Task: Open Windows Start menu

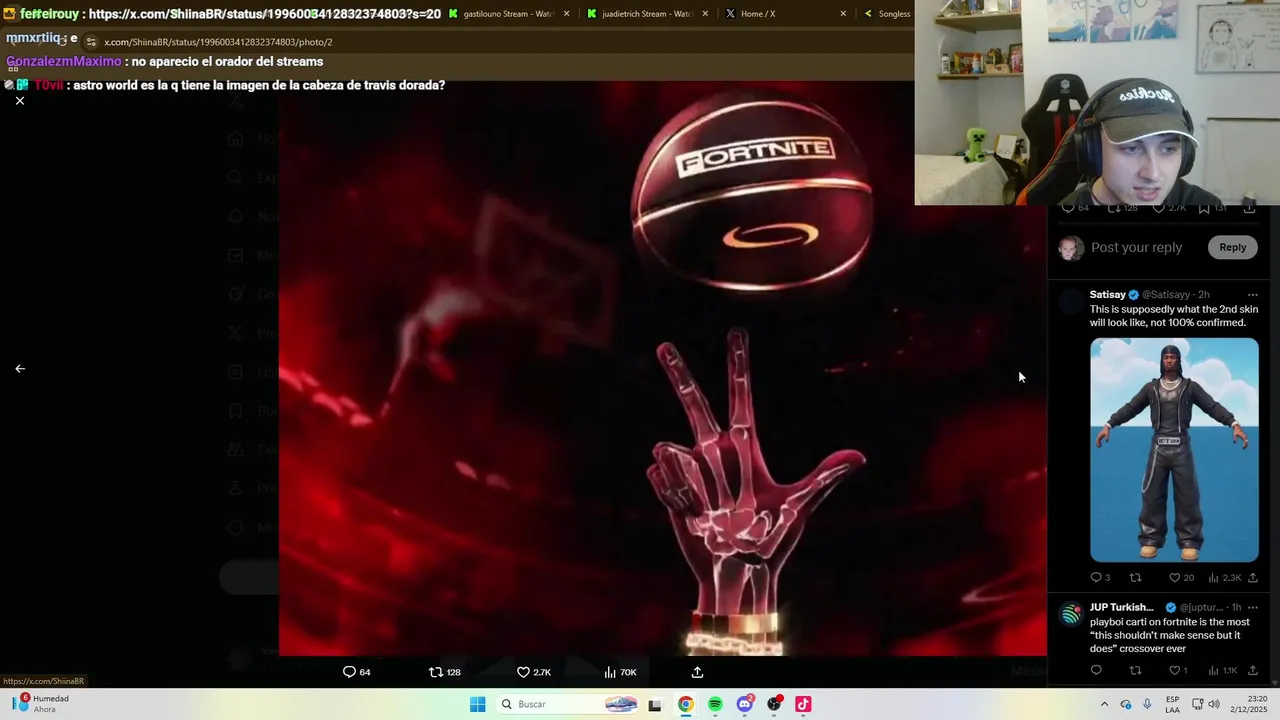Action: (478, 704)
